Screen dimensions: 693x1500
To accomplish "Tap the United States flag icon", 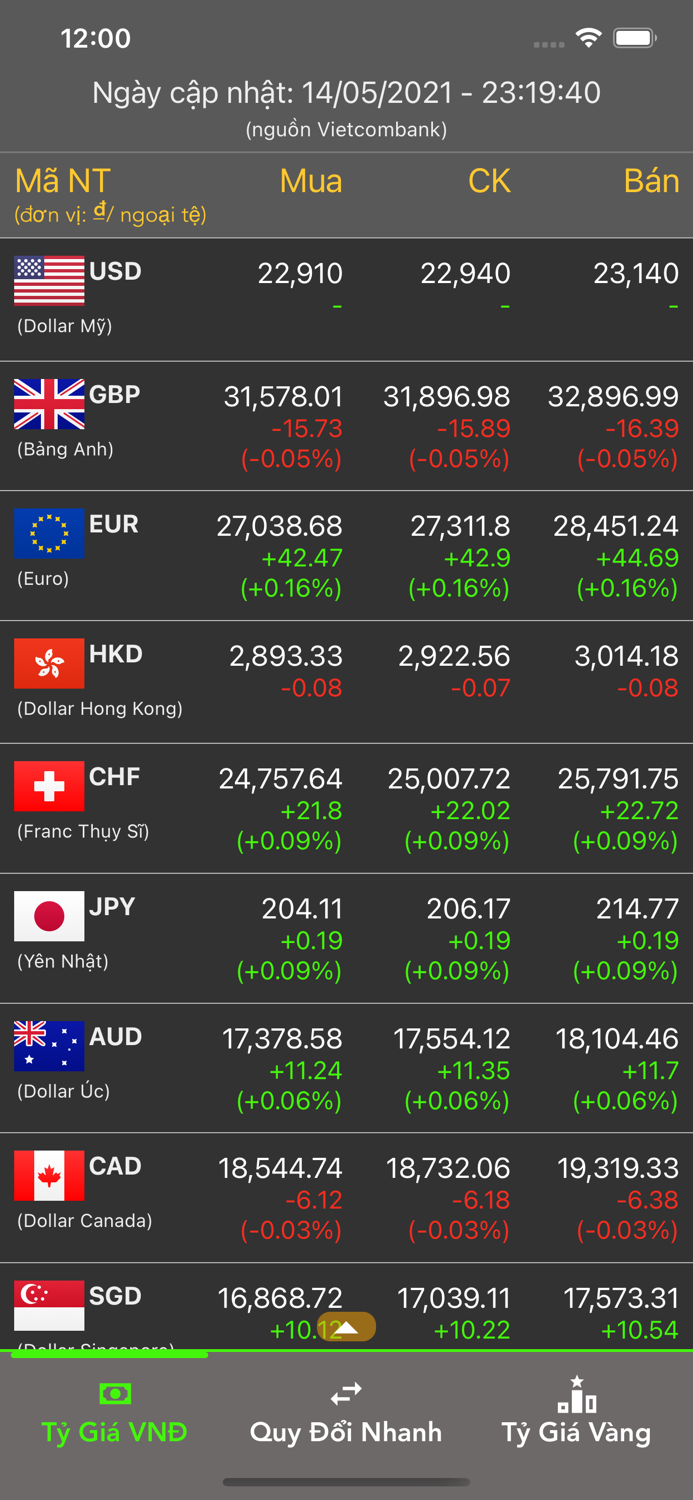I will point(49,280).
